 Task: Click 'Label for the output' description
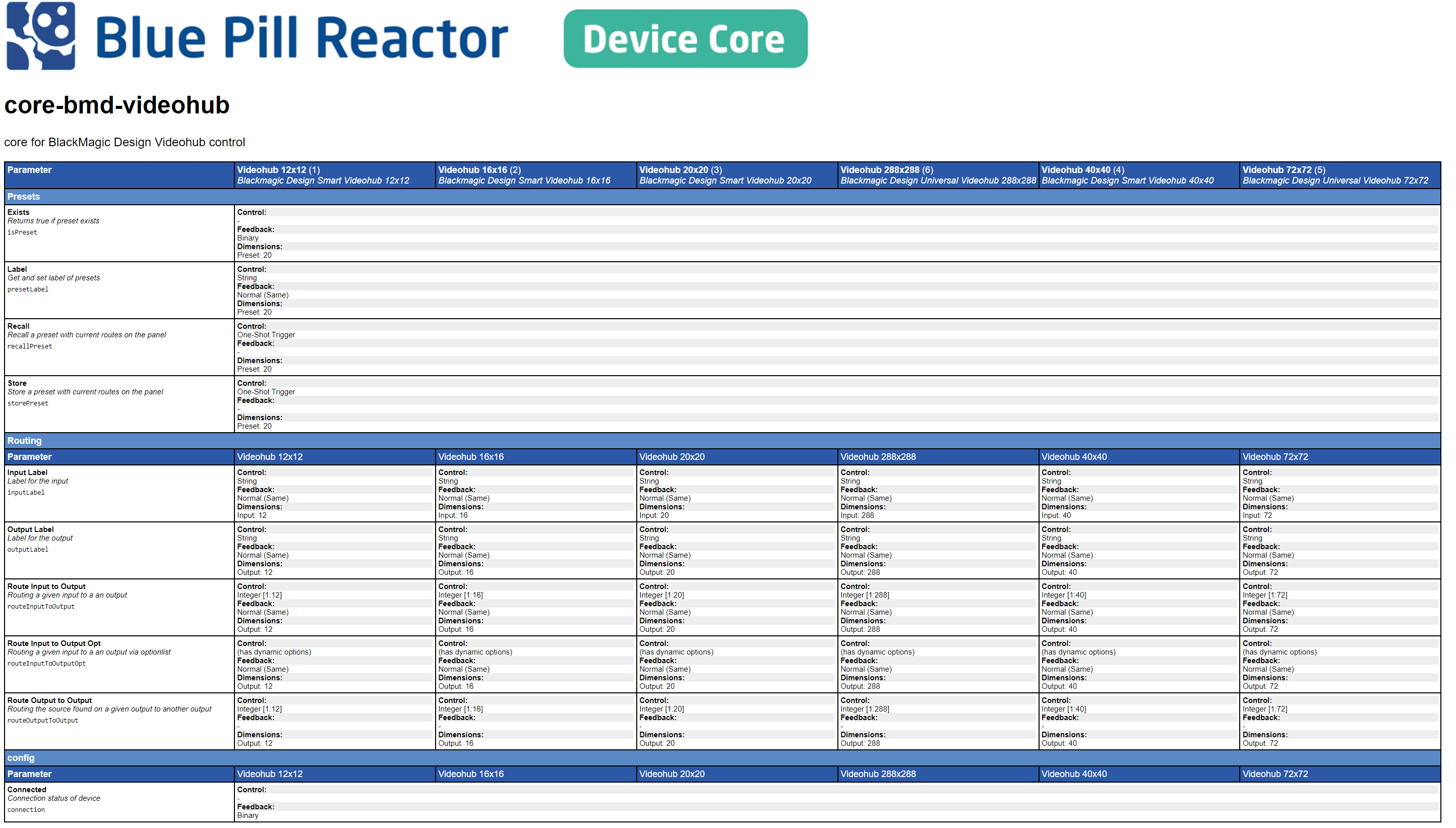40,538
